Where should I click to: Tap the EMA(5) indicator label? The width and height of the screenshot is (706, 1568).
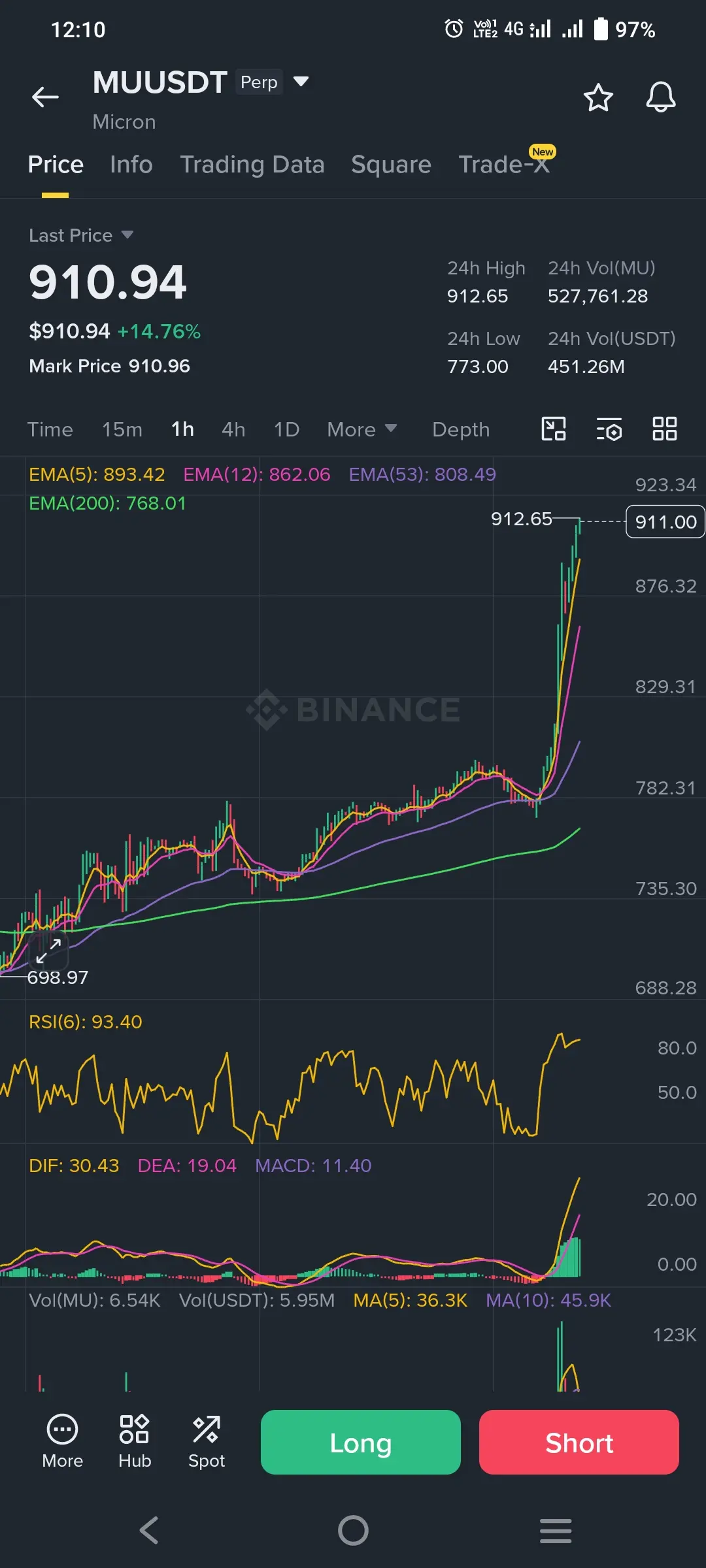(x=97, y=474)
